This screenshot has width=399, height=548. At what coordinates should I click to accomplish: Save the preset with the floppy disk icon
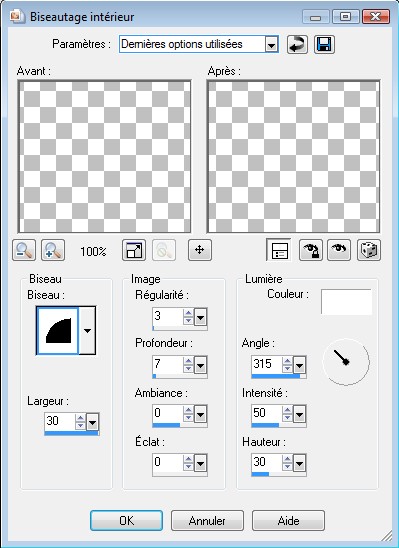coord(324,44)
